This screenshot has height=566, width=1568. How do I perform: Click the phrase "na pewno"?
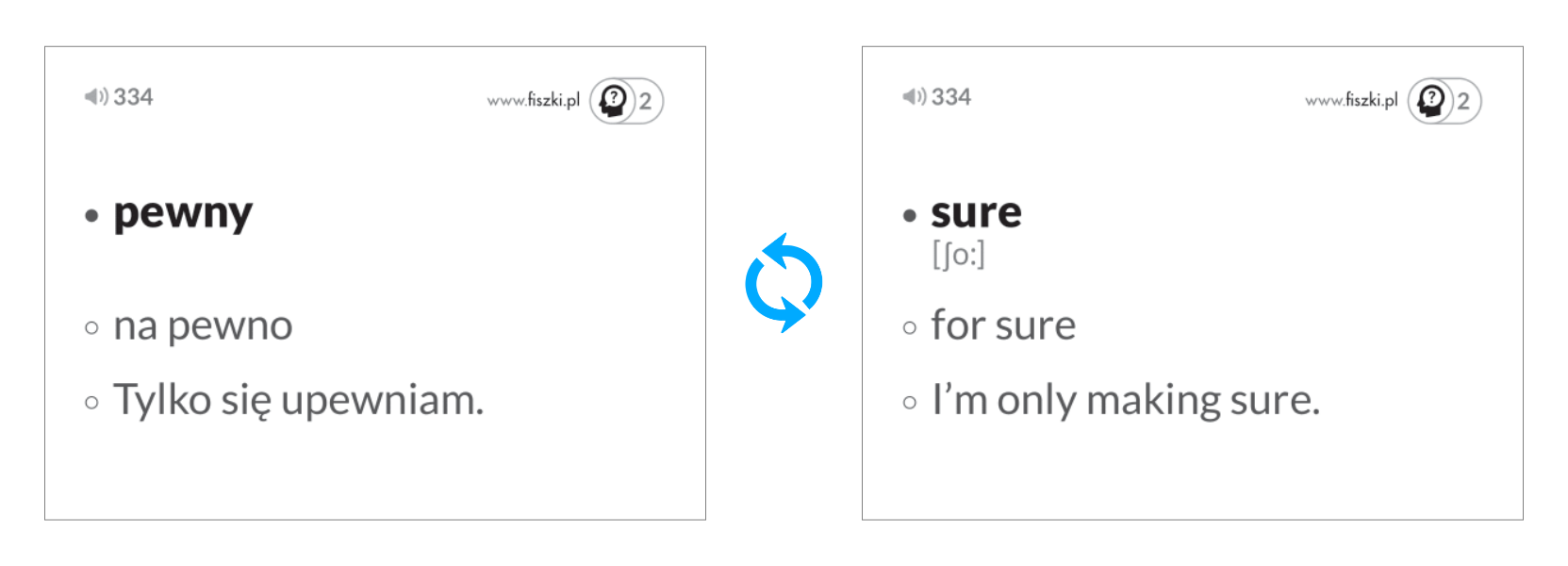click(x=203, y=326)
